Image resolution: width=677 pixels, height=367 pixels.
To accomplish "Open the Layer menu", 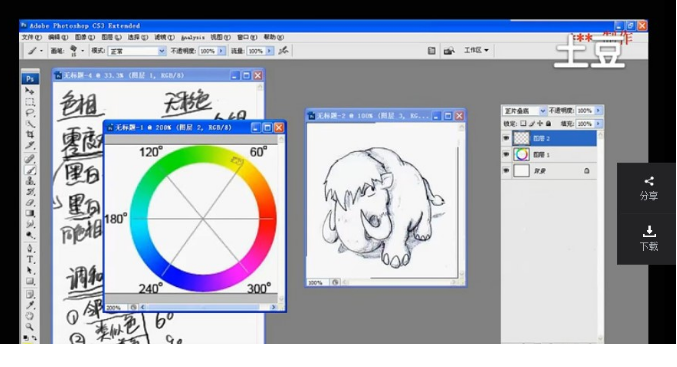I will 111,38.
